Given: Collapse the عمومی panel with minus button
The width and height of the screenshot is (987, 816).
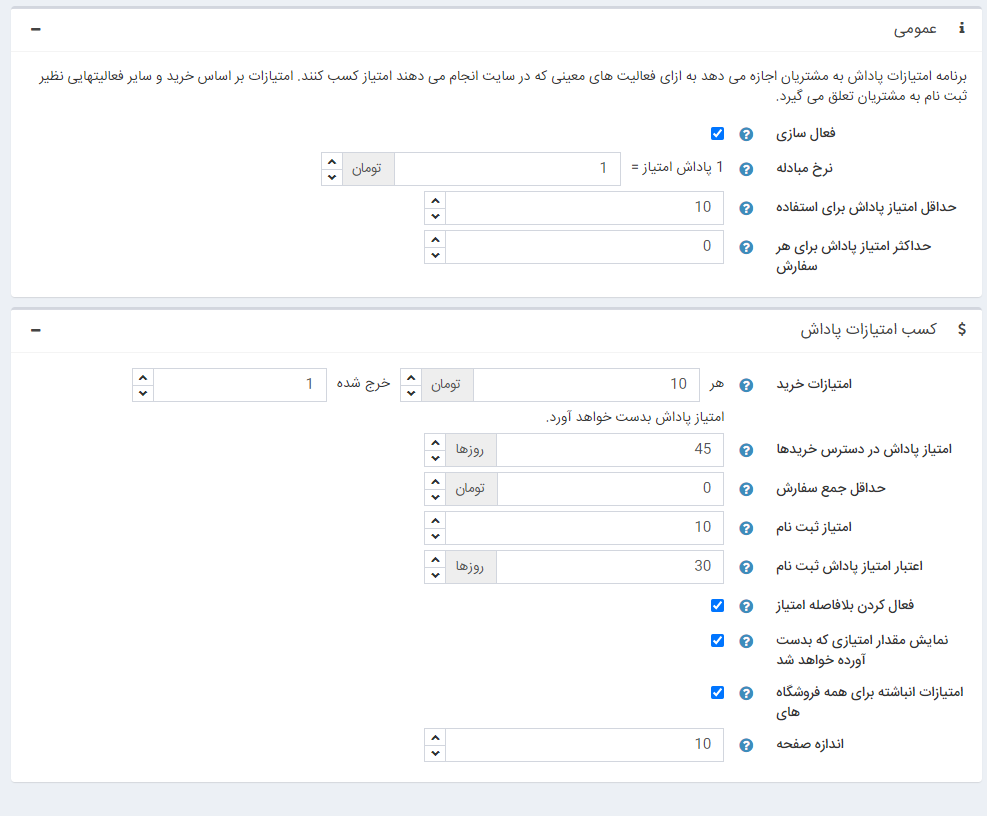Looking at the screenshot, I should (36, 29).
